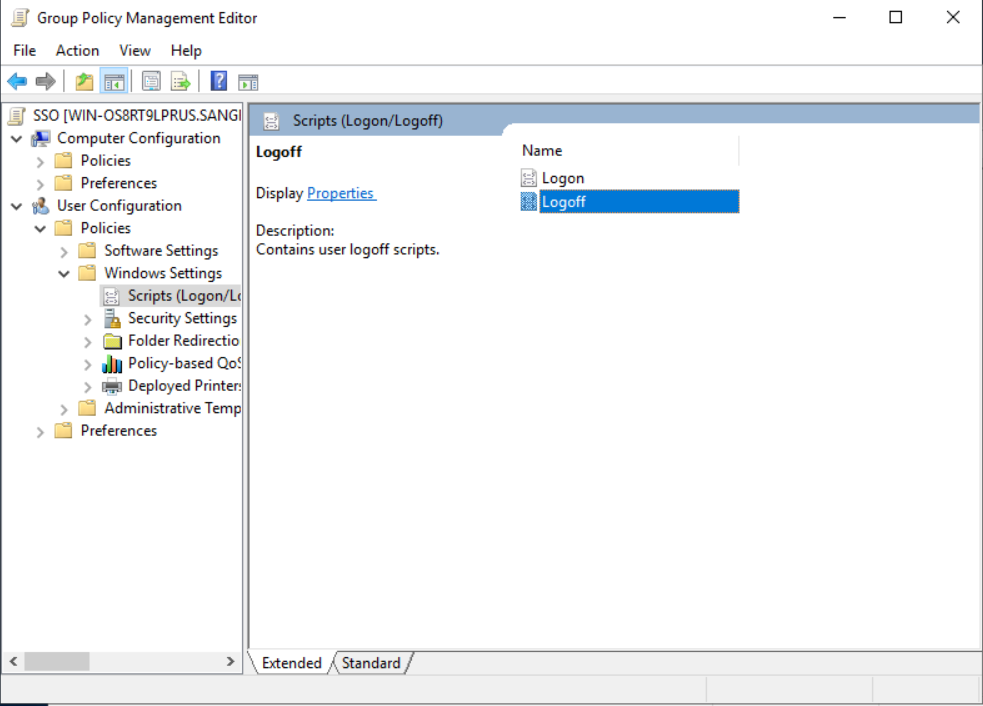Image resolution: width=983 pixels, height=706 pixels.
Task: Open the Action menu
Action: [77, 51]
